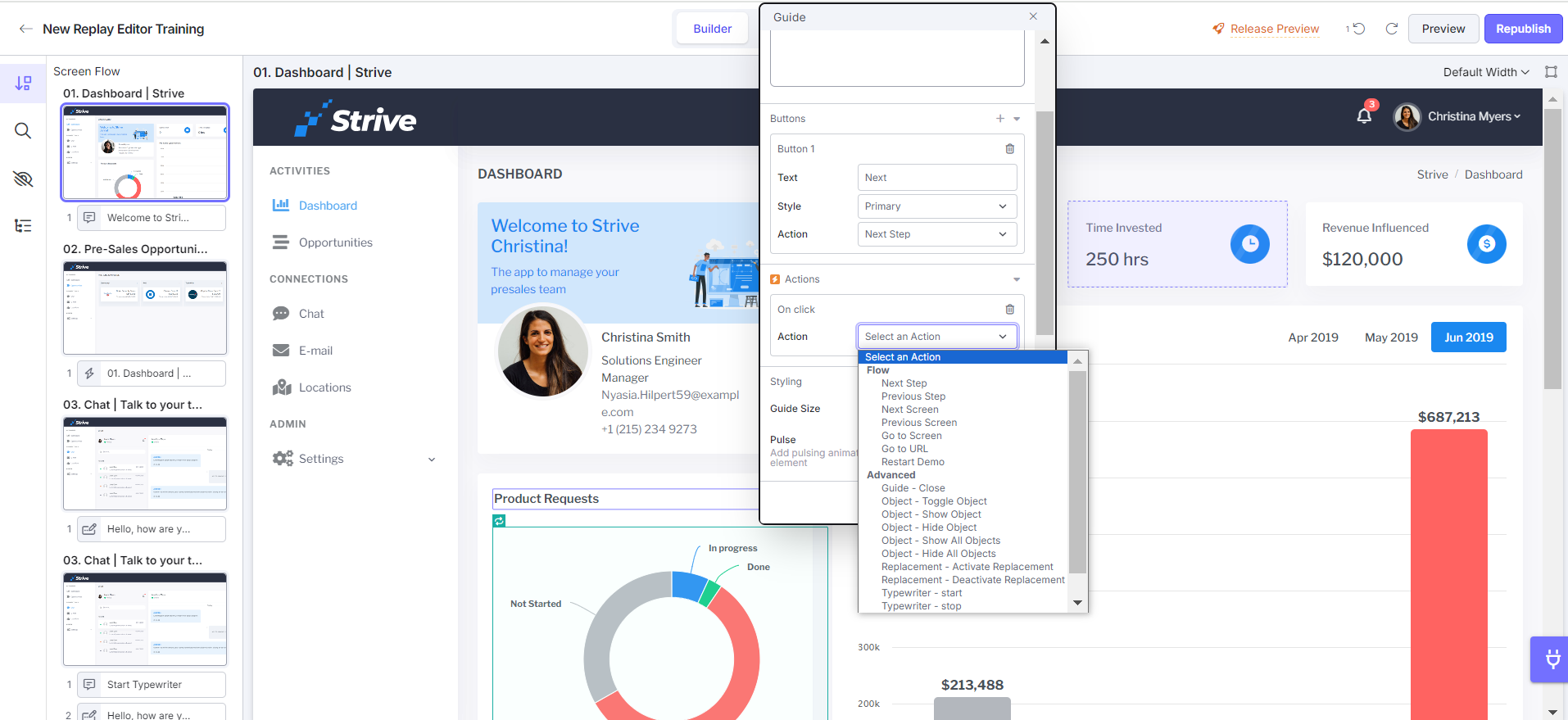Screen dimensions: 1568x720
Task: Click the Republish button
Action: [1523, 29]
